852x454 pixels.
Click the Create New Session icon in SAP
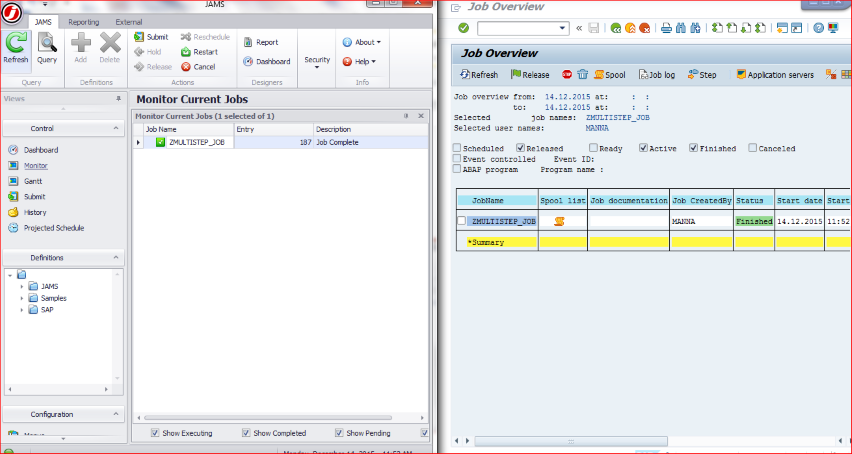tap(782, 28)
